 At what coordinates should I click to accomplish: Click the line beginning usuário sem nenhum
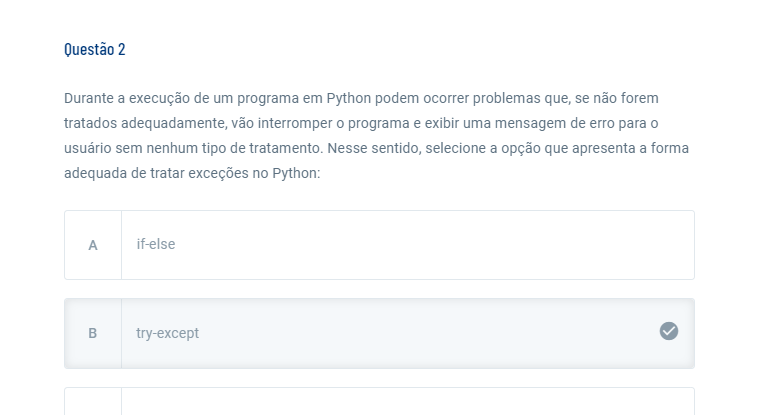[x=376, y=148]
